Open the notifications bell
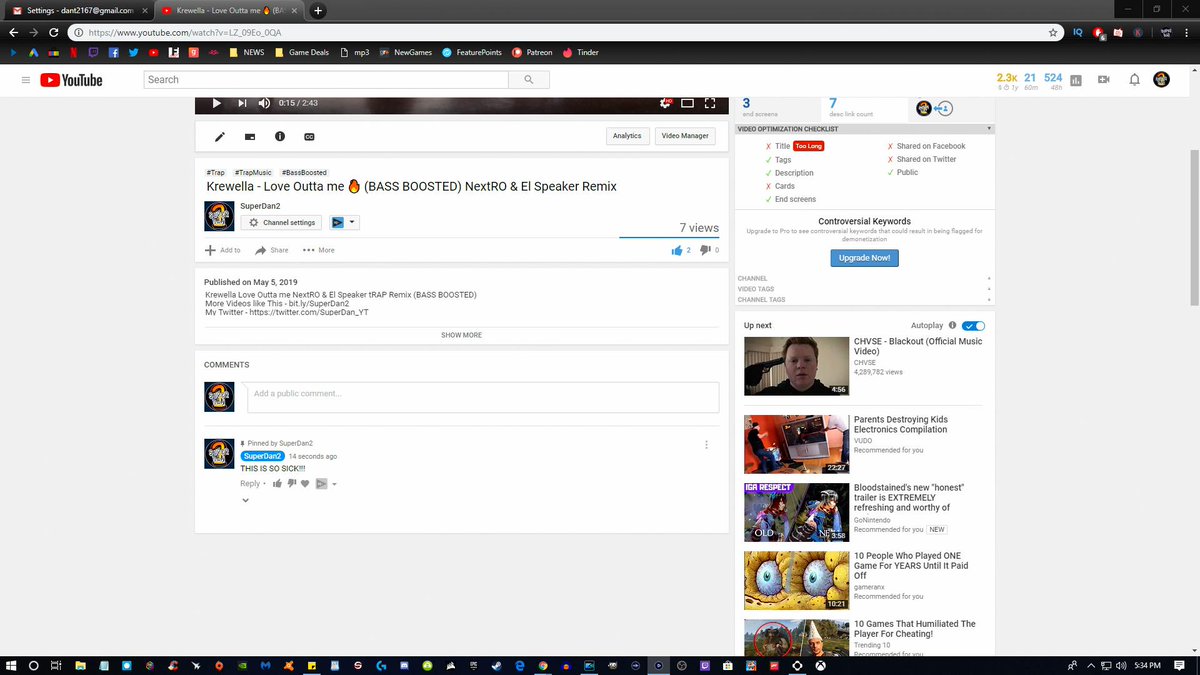The image size is (1200, 675). (1134, 80)
